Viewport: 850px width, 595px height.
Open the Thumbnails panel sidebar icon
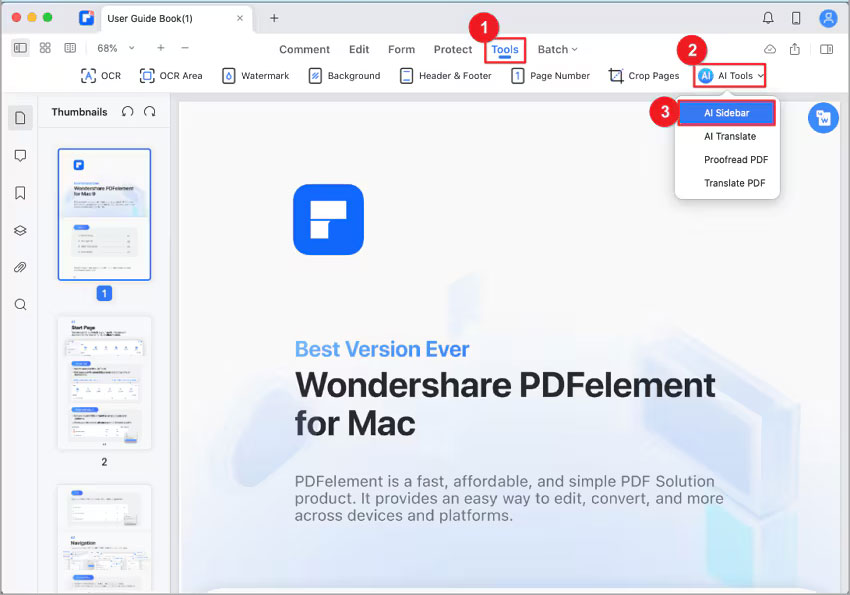click(20, 118)
